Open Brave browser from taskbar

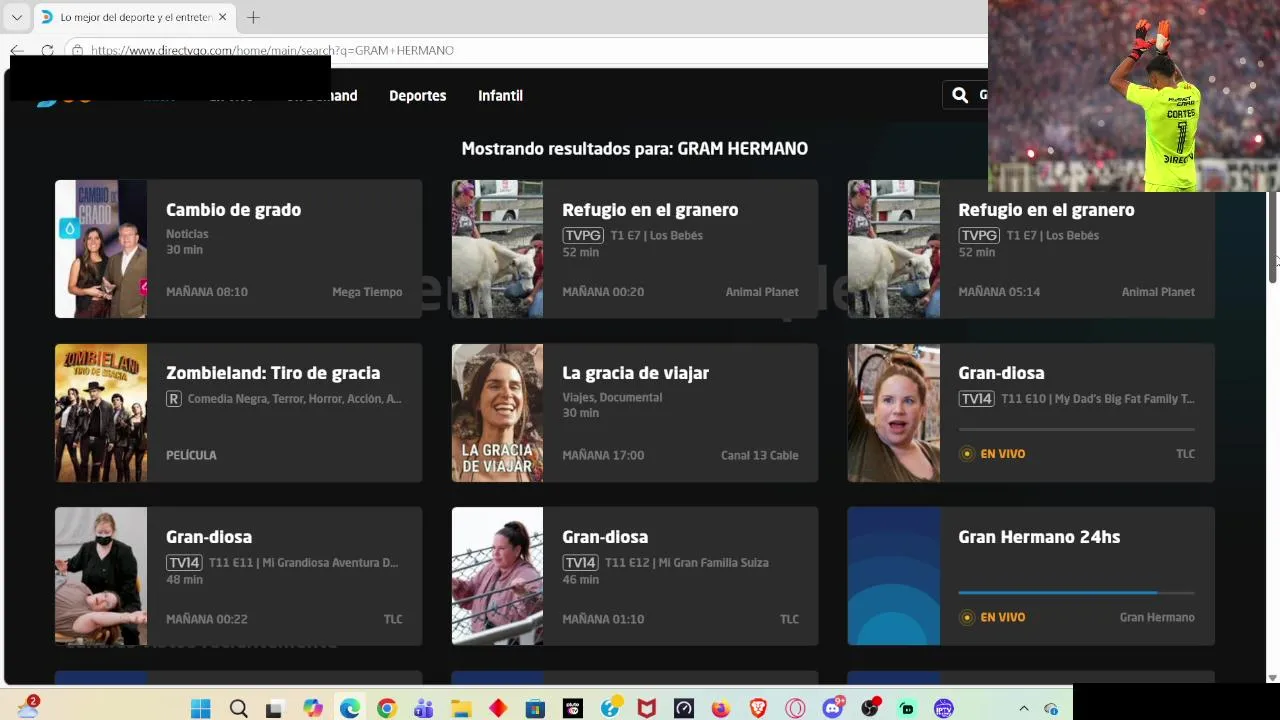coord(758,708)
